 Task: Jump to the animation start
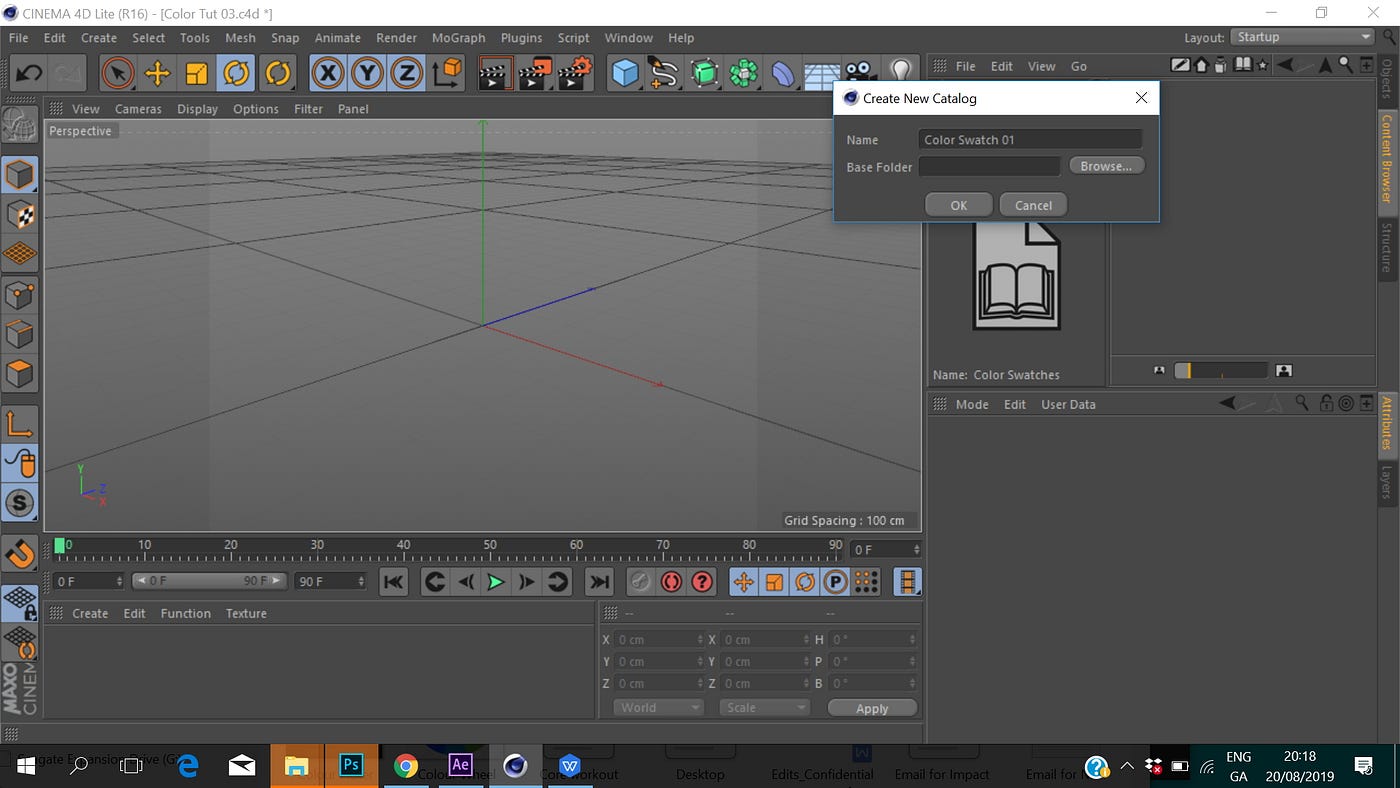pos(393,581)
